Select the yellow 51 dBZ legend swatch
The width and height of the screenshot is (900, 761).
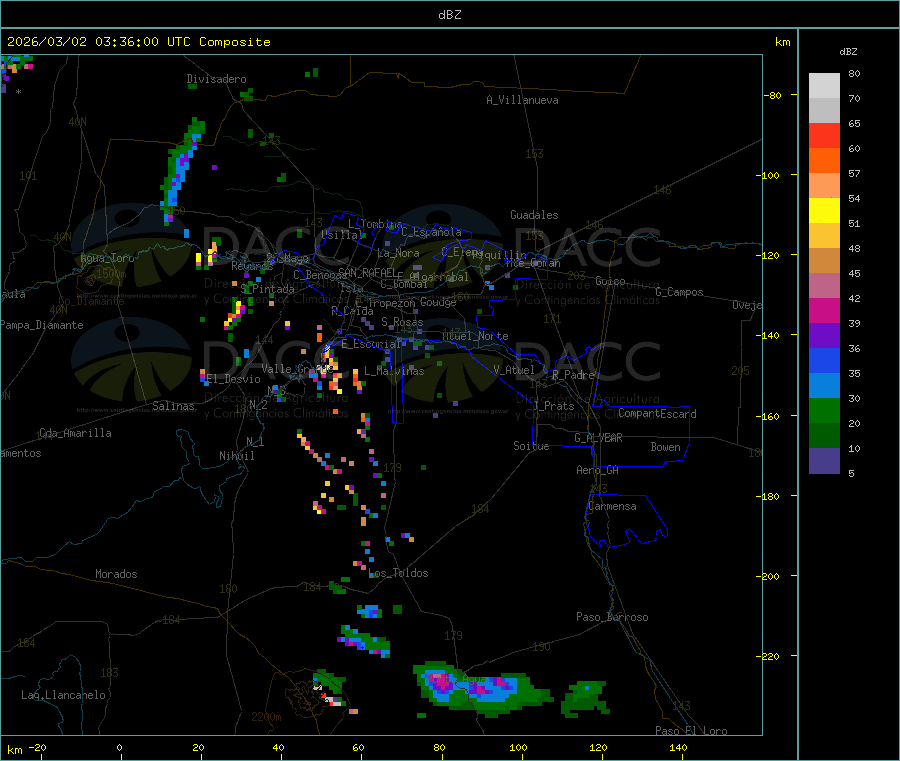(824, 211)
